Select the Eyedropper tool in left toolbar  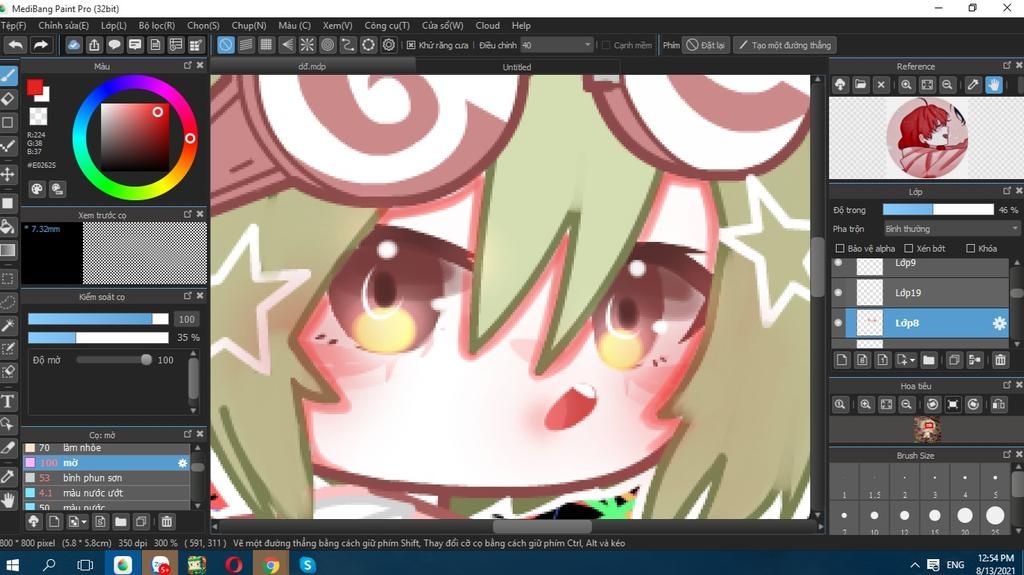coord(8,476)
